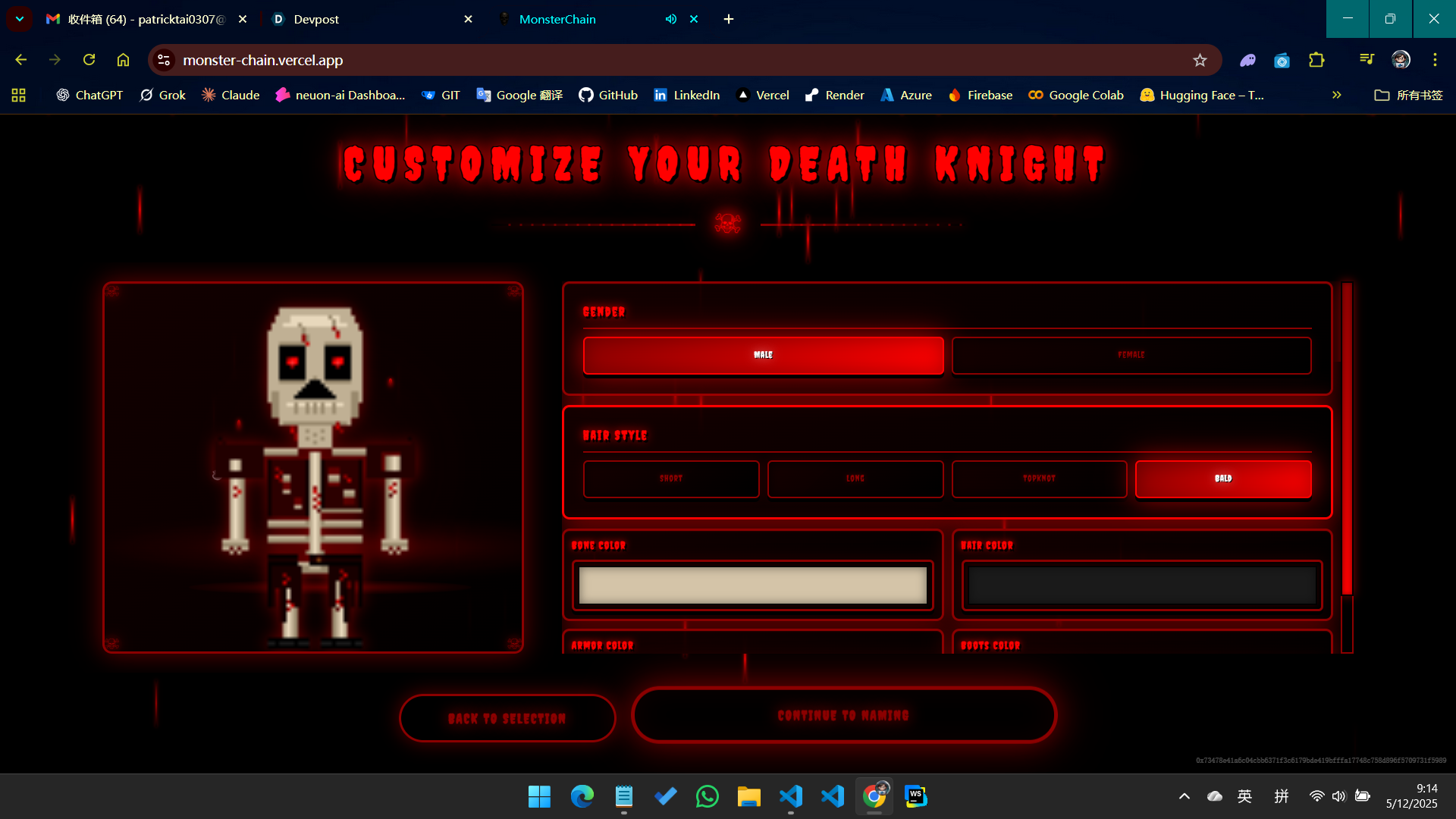
Task: Open the browser extensions puzzle icon
Action: (1316, 60)
